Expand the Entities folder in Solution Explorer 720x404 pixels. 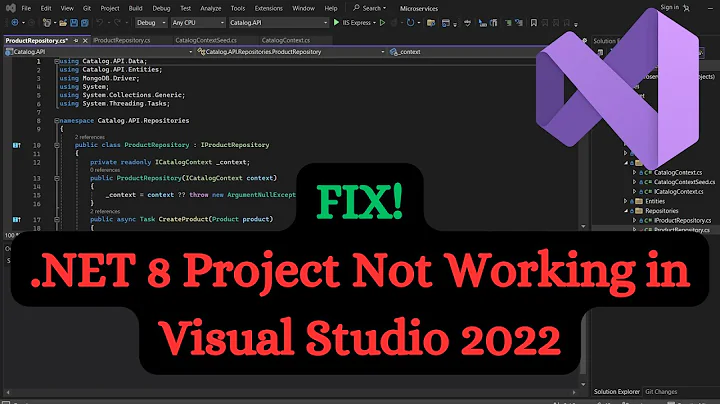coord(625,201)
